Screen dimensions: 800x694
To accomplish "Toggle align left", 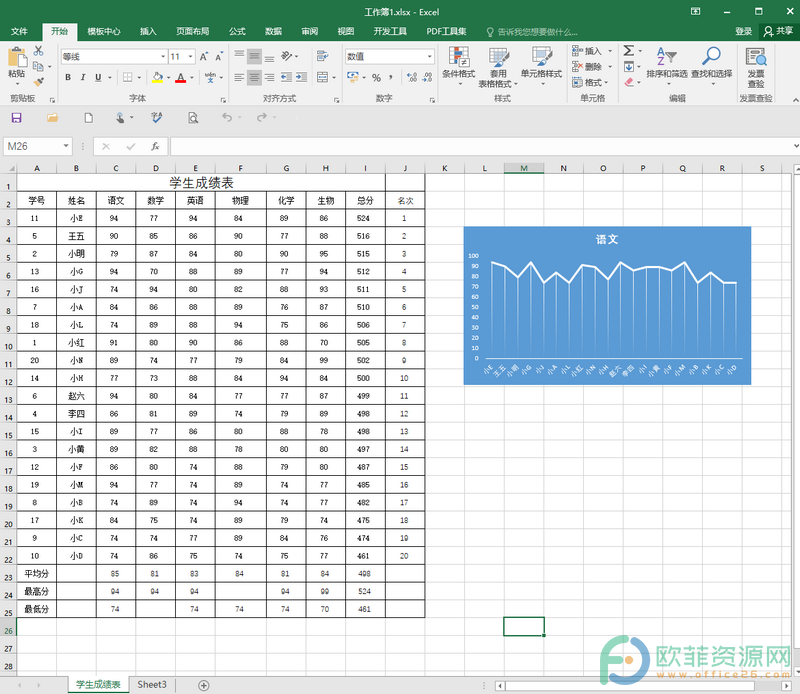I will click(x=239, y=77).
